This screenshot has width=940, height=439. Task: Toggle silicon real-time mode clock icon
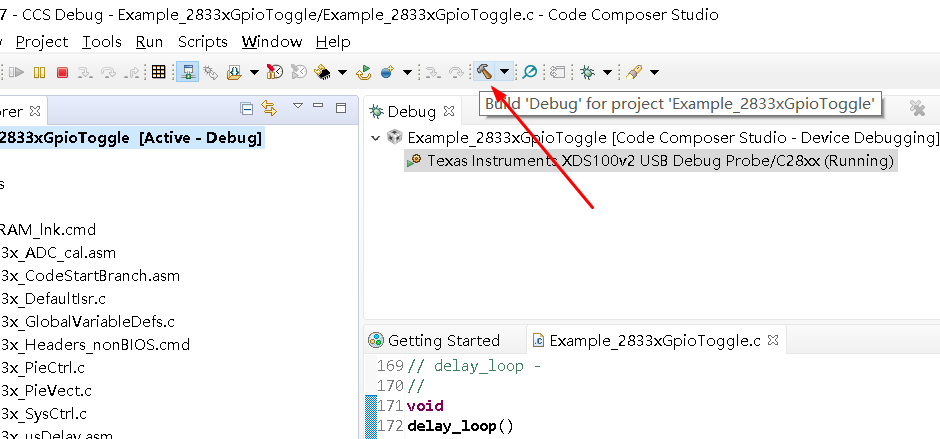275,72
